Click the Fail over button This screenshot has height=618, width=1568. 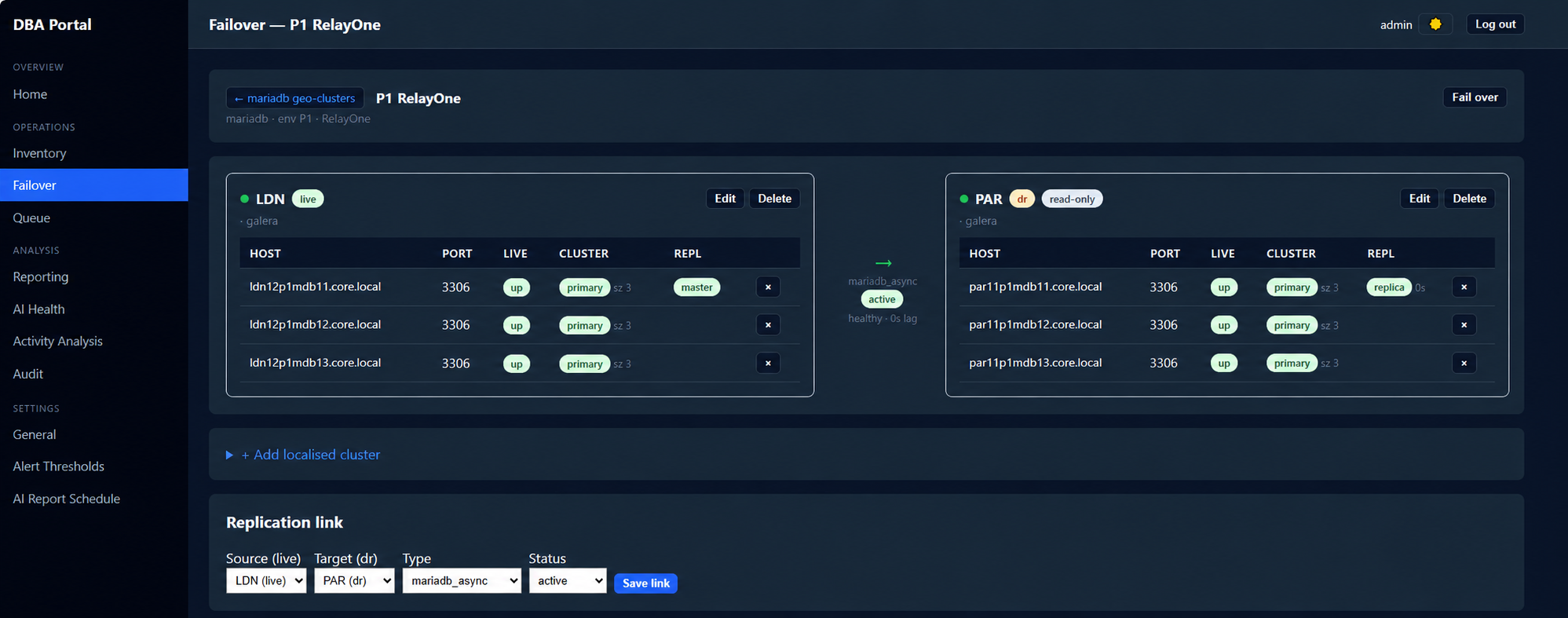point(1475,97)
